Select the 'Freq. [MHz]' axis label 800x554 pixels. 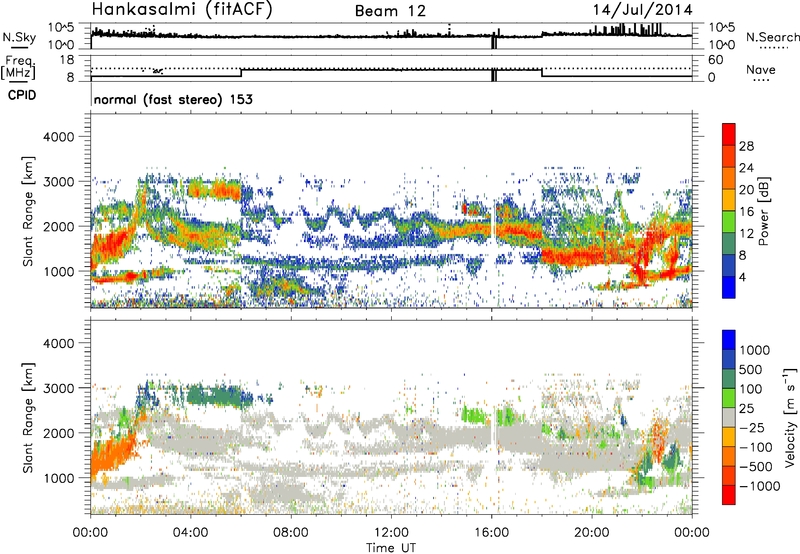pos(18,68)
